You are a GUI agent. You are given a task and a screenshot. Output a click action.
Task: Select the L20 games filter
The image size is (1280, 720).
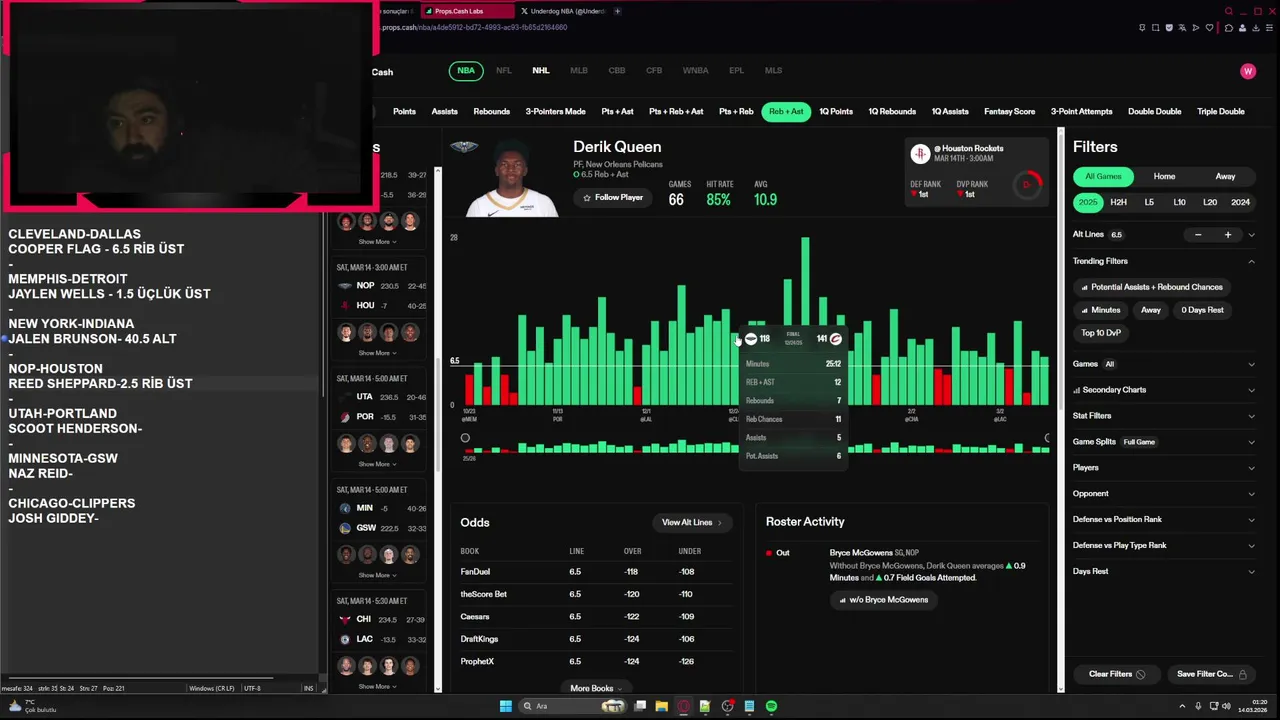coord(1210,202)
